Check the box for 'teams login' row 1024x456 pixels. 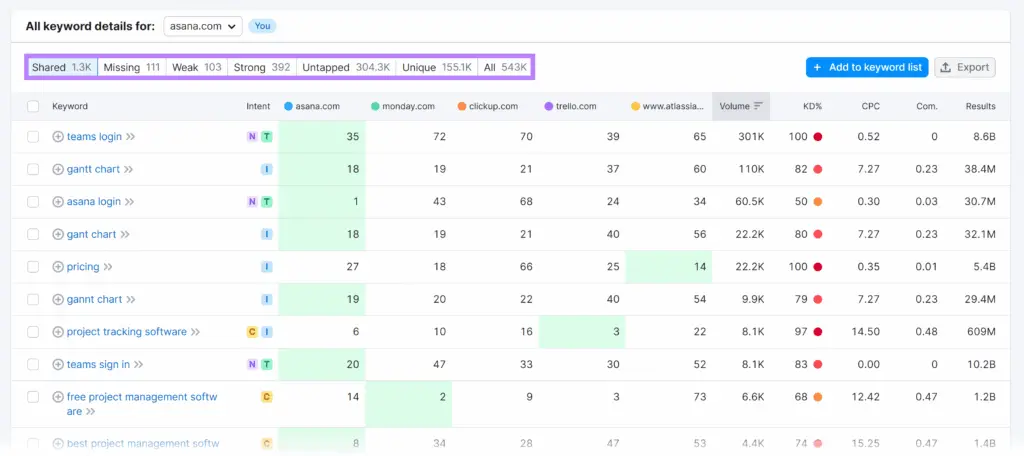coord(33,137)
